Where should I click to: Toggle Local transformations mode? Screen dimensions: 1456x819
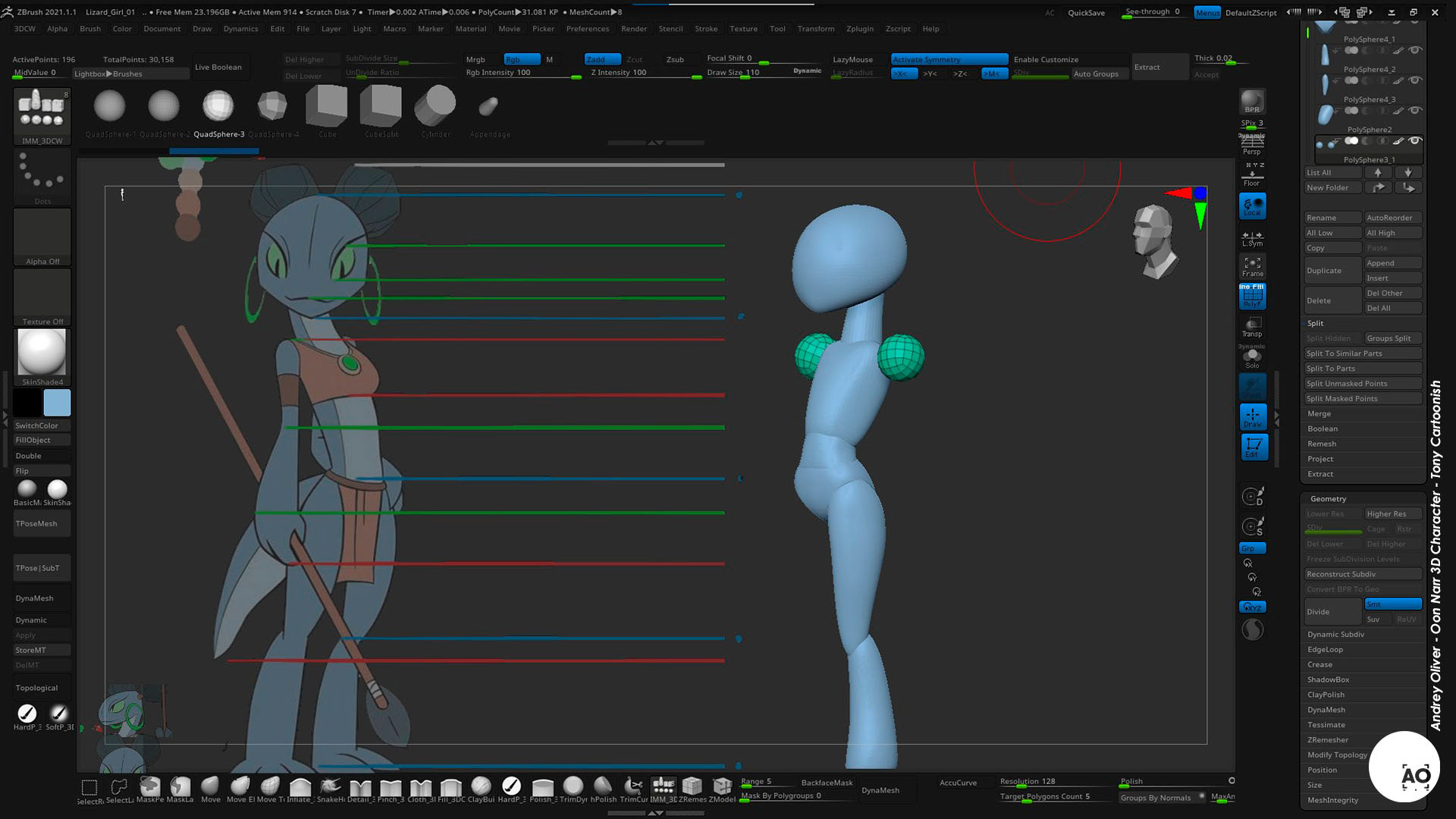coord(1252,206)
